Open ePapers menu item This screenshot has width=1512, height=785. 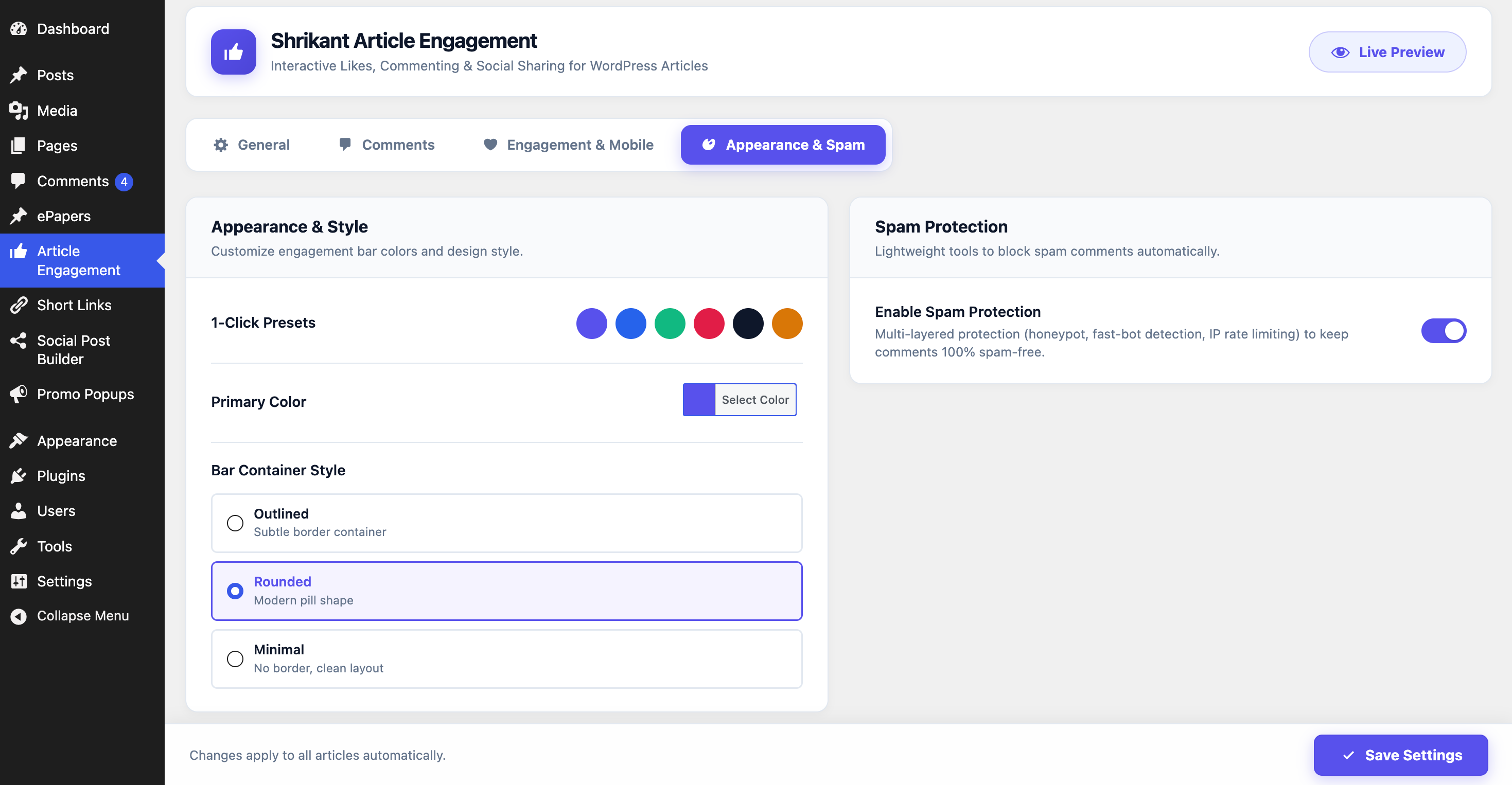point(82,216)
